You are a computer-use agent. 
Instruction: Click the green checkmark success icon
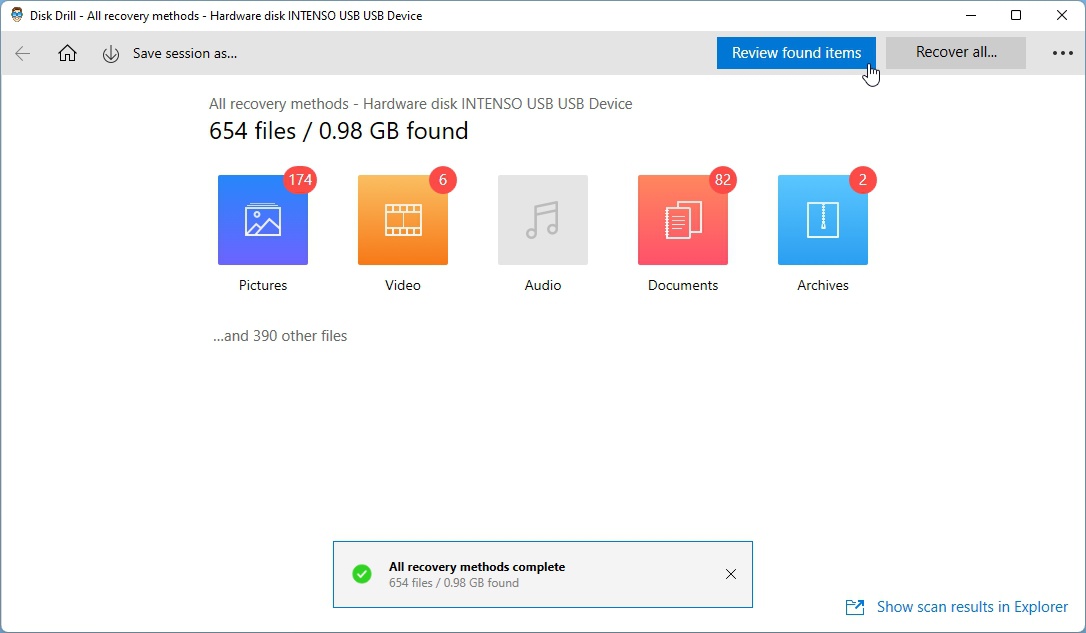pos(362,574)
